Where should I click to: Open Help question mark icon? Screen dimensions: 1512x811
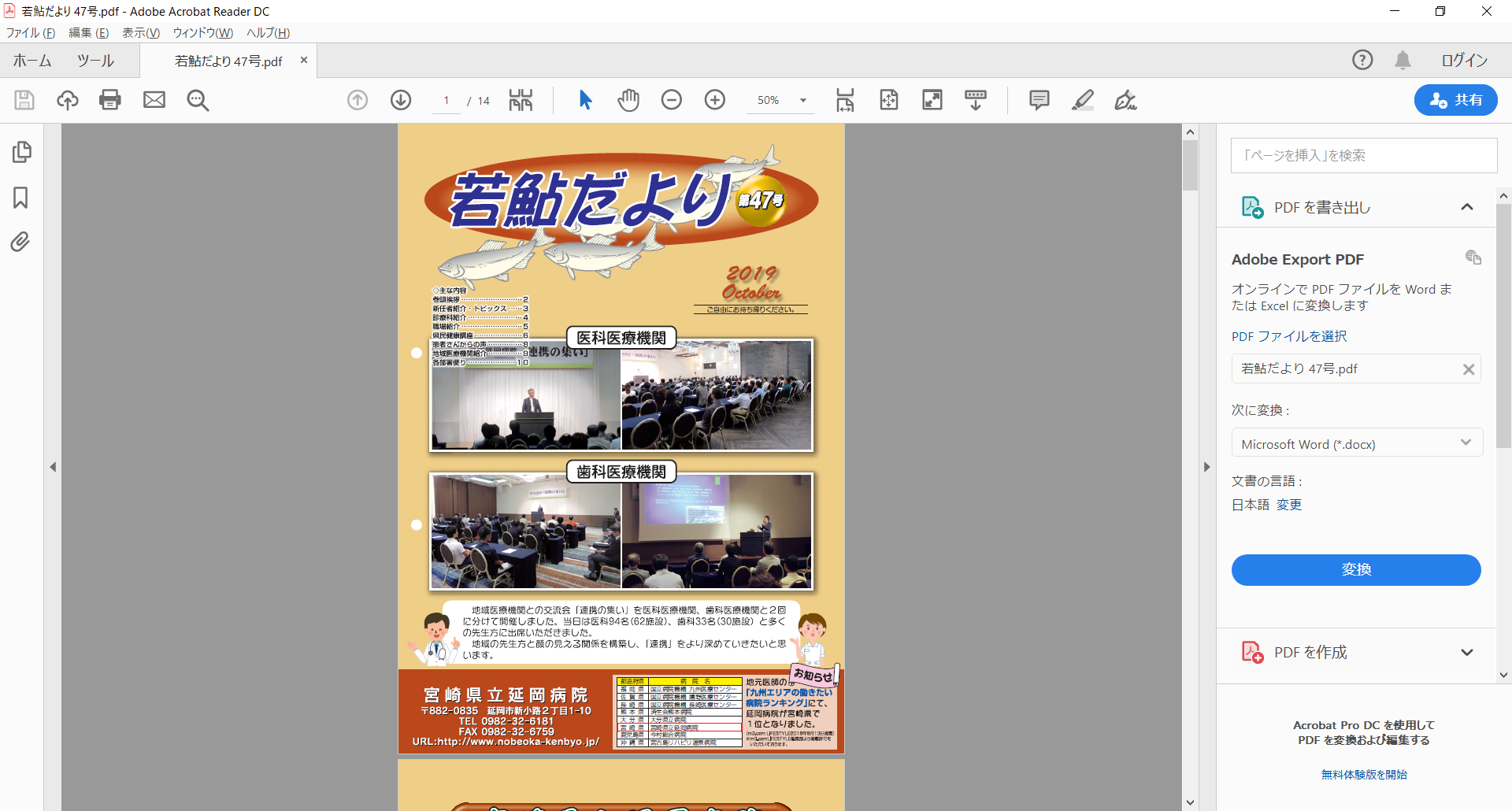click(1362, 60)
